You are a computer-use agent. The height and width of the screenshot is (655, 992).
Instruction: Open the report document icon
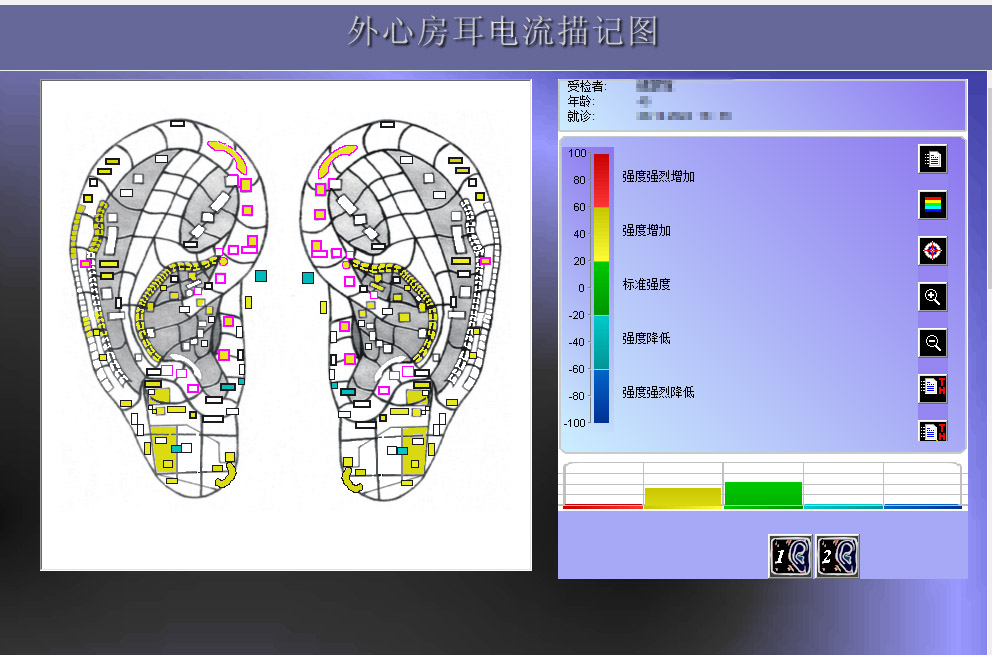[932, 159]
